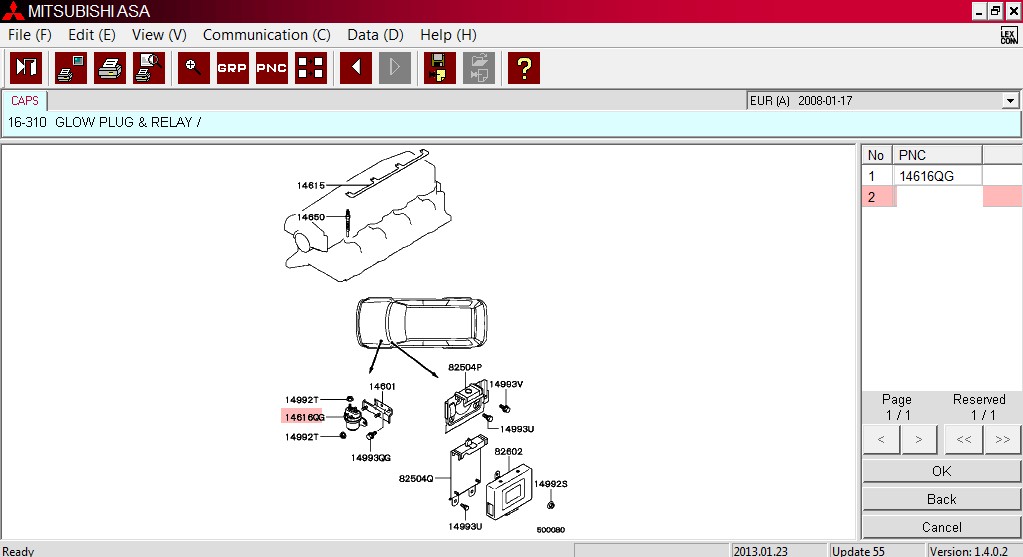Click the four-squares illustration list icon
The image size is (1023, 557).
click(311, 68)
